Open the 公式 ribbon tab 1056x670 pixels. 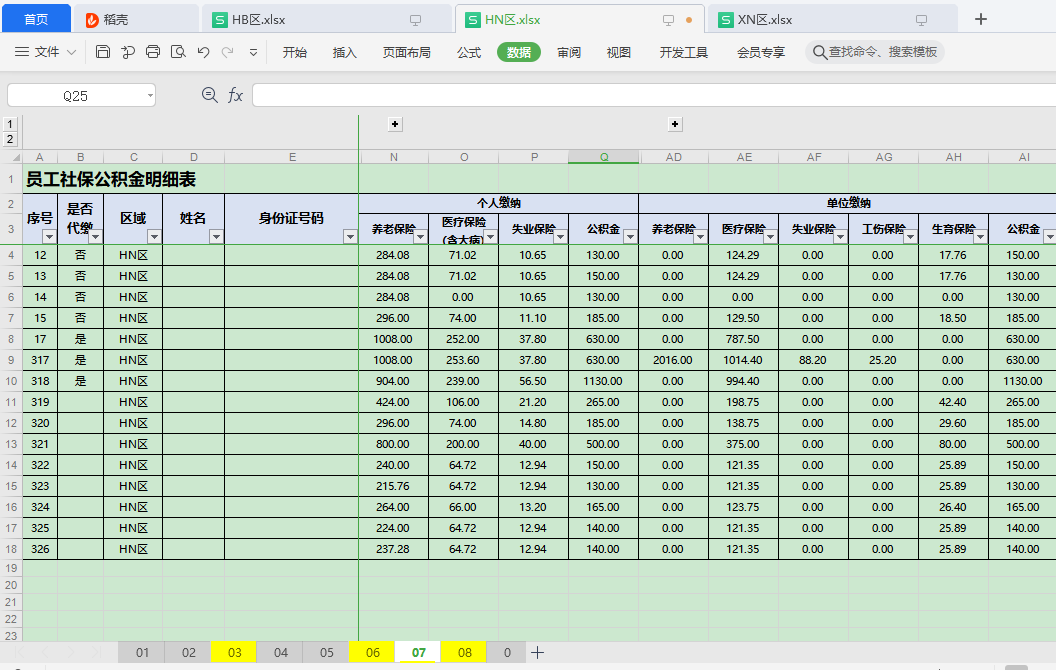469,52
